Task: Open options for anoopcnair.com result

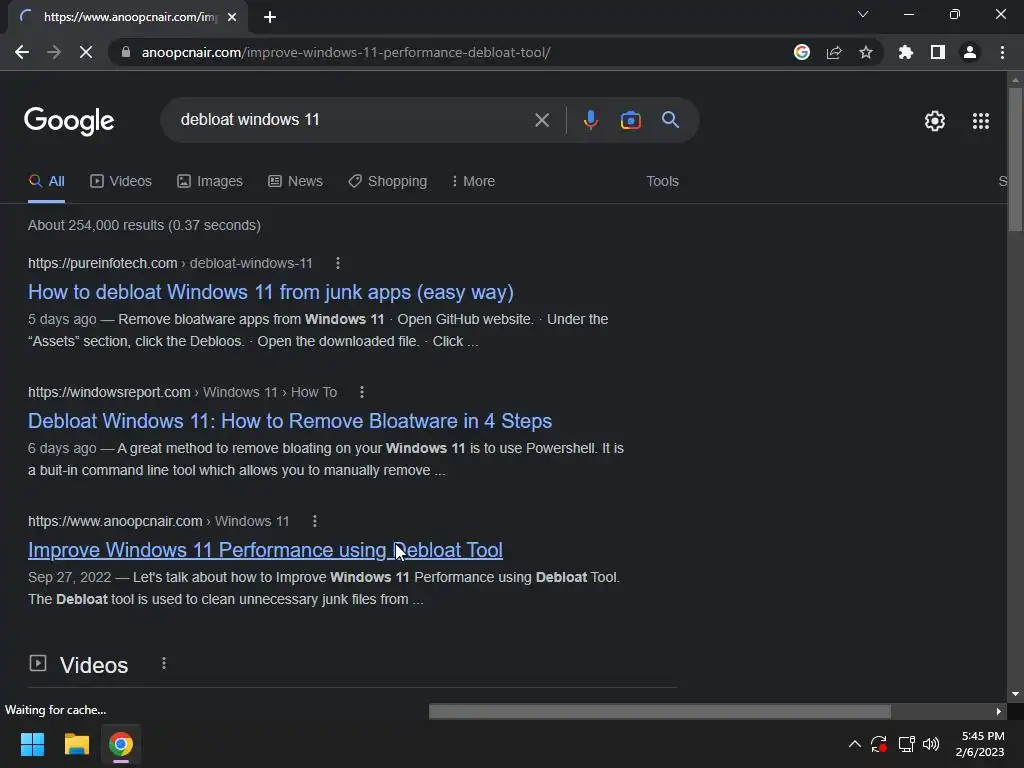Action: [315, 521]
